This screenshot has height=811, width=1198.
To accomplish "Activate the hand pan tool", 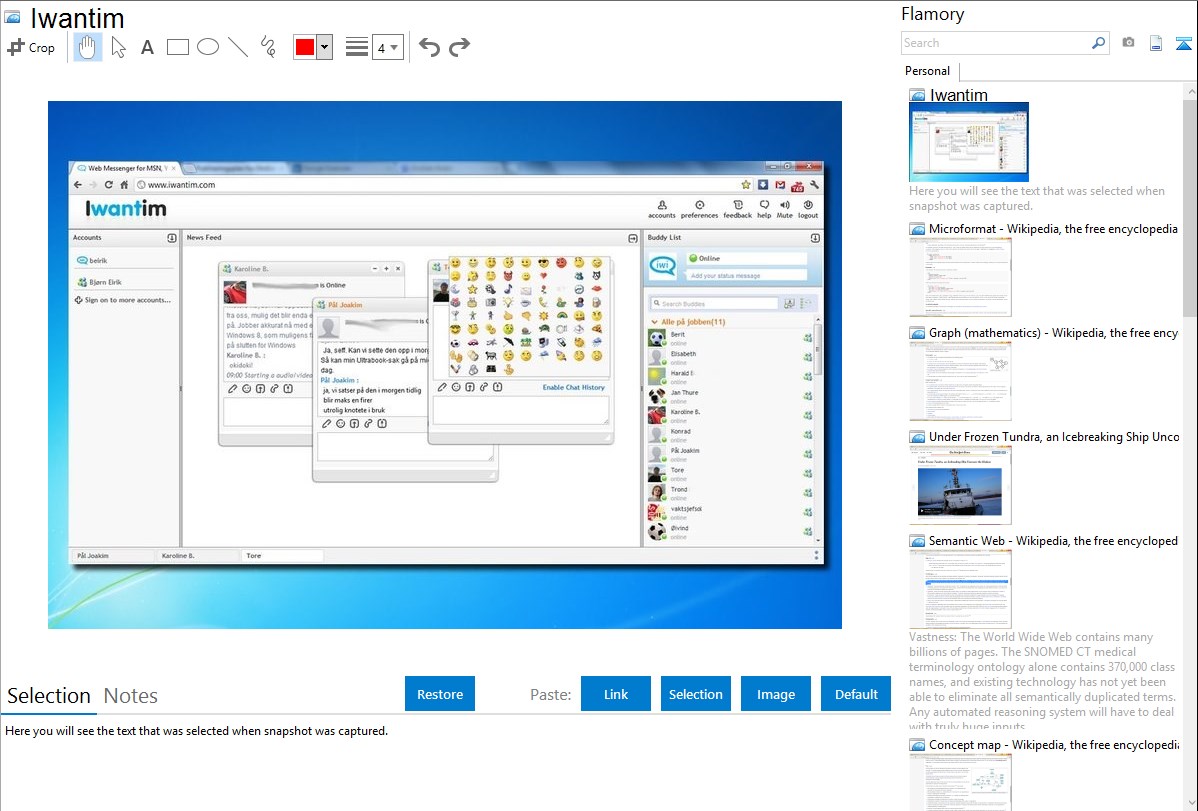I will [x=88, y=47].
